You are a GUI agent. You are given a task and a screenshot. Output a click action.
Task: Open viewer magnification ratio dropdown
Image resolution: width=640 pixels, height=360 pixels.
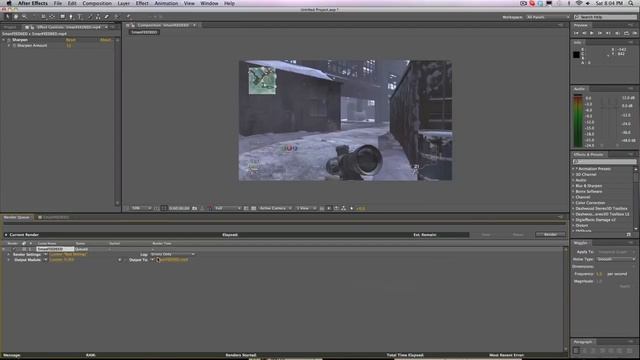(x=141, y=208)
